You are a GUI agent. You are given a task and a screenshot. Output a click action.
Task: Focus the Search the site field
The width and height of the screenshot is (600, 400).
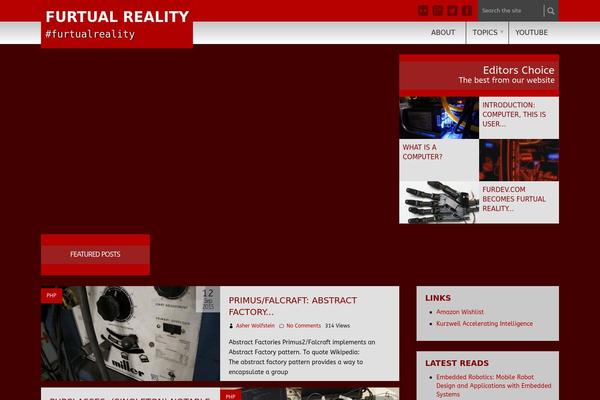[x=510, y=11]
